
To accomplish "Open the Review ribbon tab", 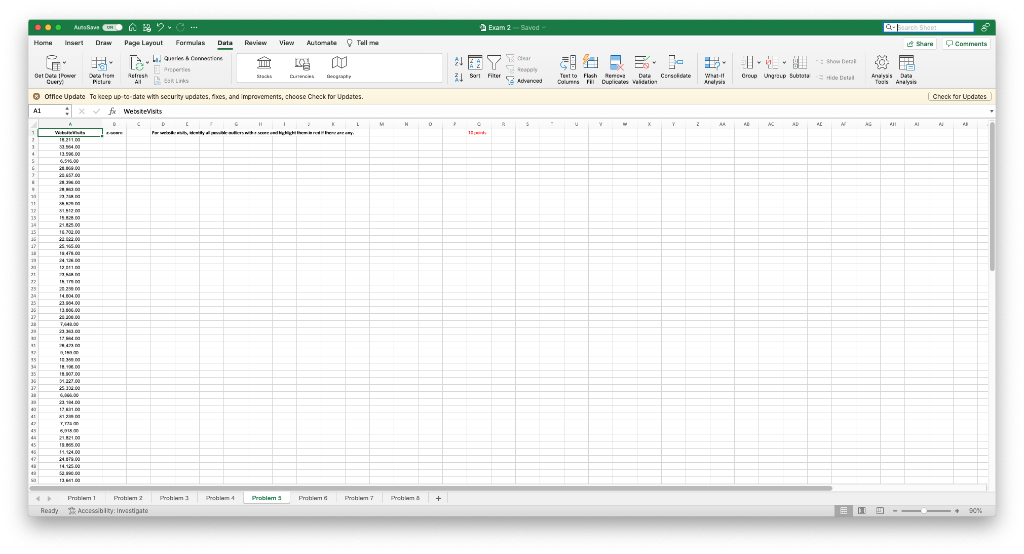I will pos(255,43).
